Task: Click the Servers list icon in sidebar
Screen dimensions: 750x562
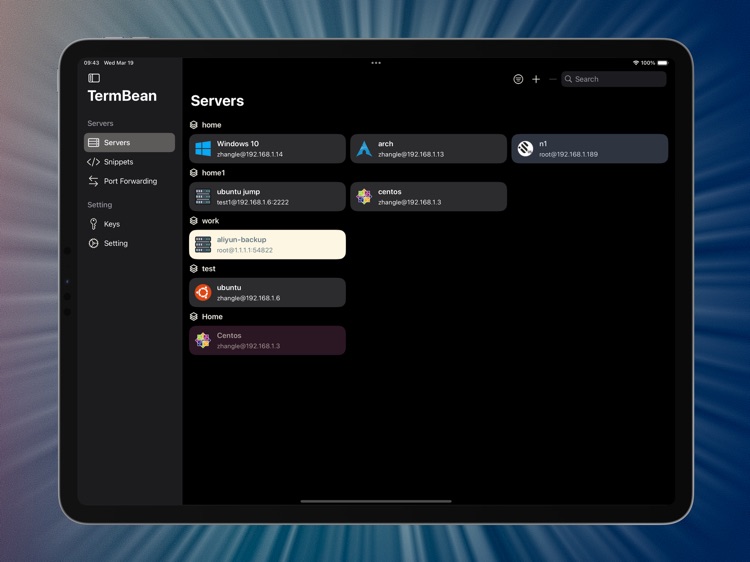Action: pyautogui.click(x=94, y=143)
